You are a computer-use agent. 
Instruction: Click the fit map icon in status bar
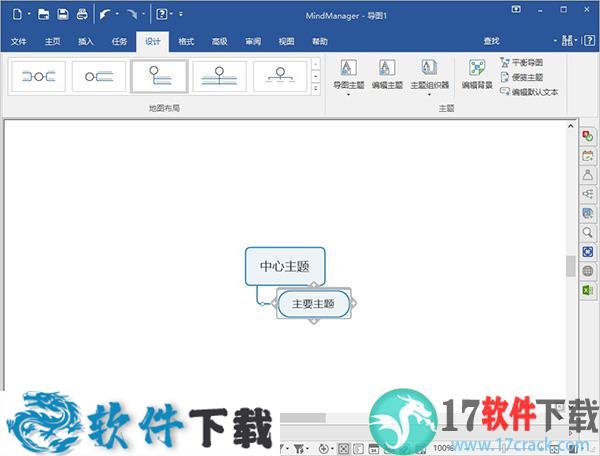[x=344, y=449]
